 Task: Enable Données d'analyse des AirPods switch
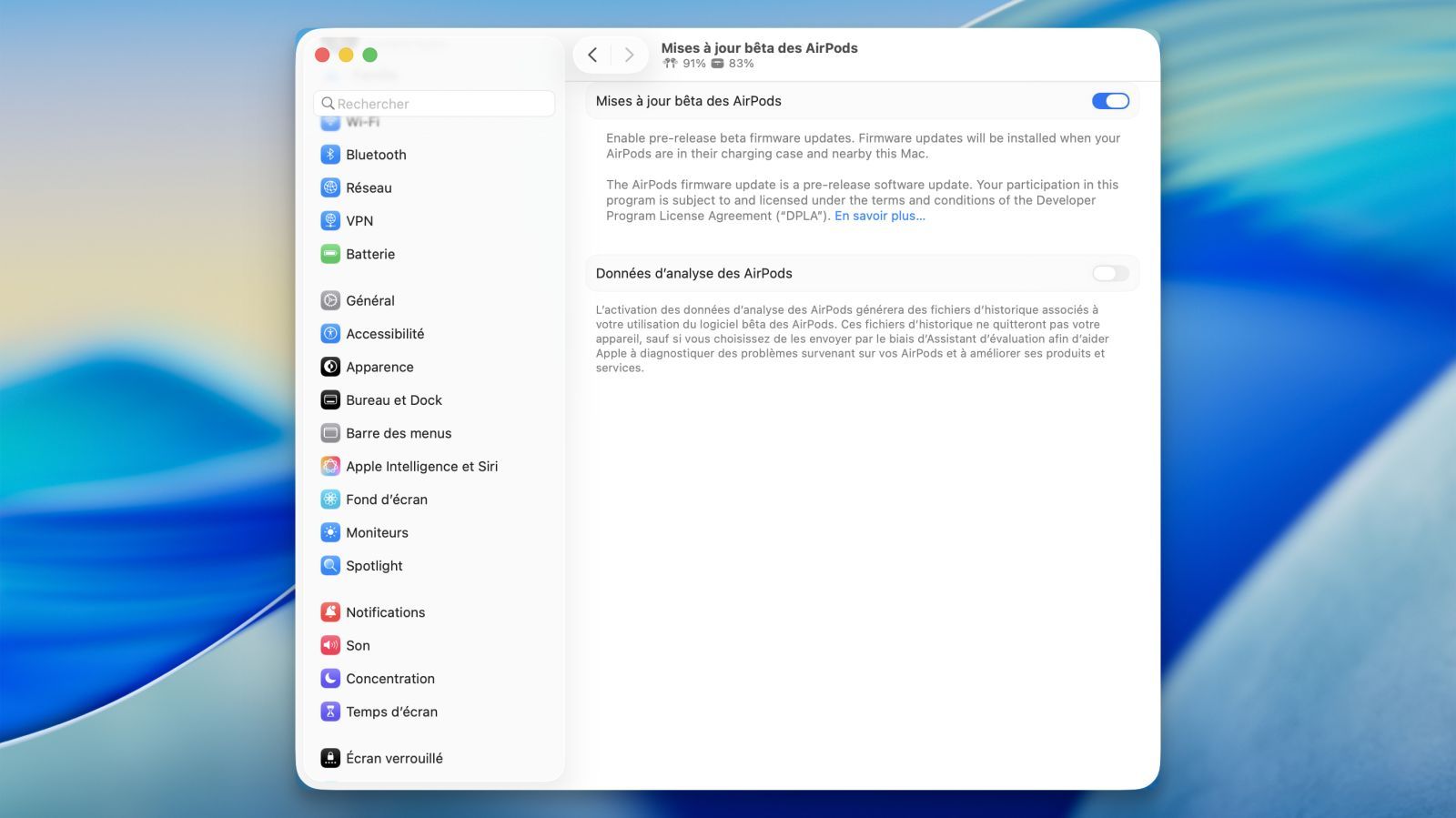pyautogui.click(x=1110, y=273)
